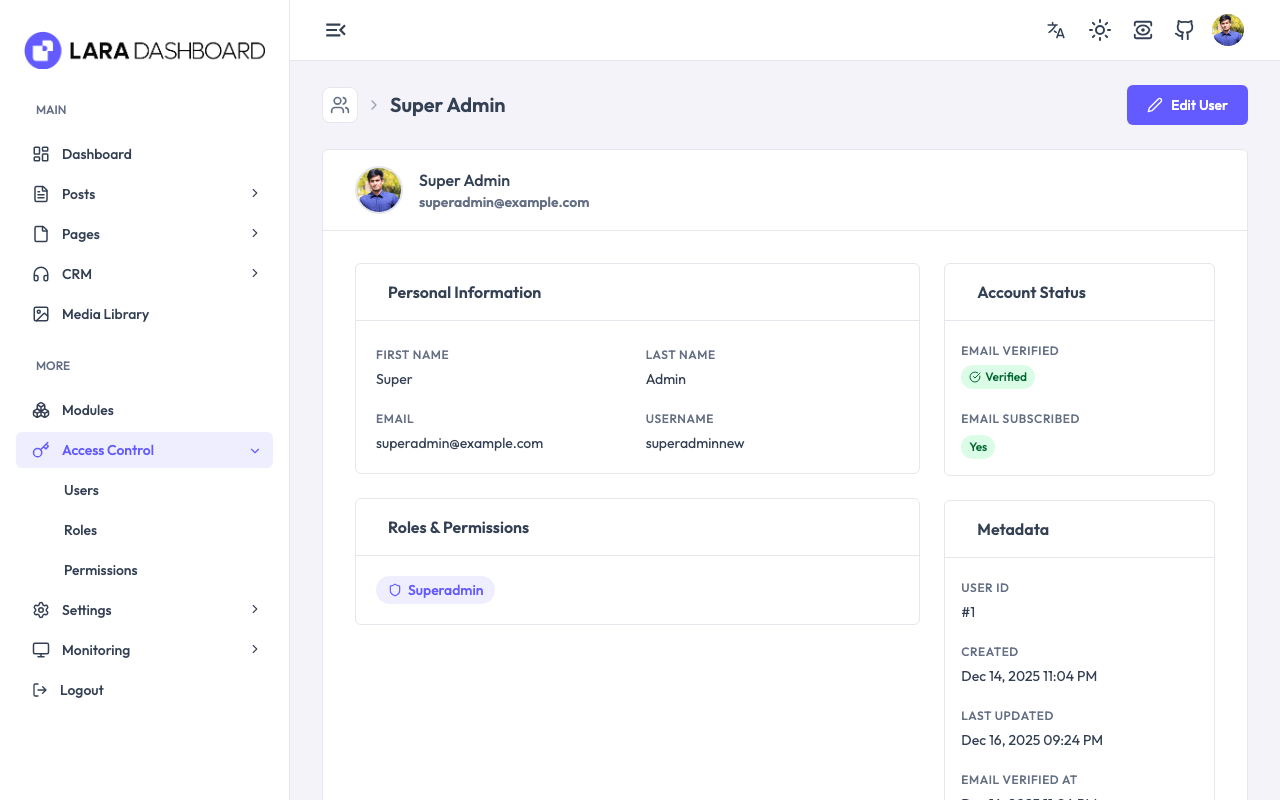
Task: Collapse the sidebar with the hamburger icon
Action: pos(336,30)
